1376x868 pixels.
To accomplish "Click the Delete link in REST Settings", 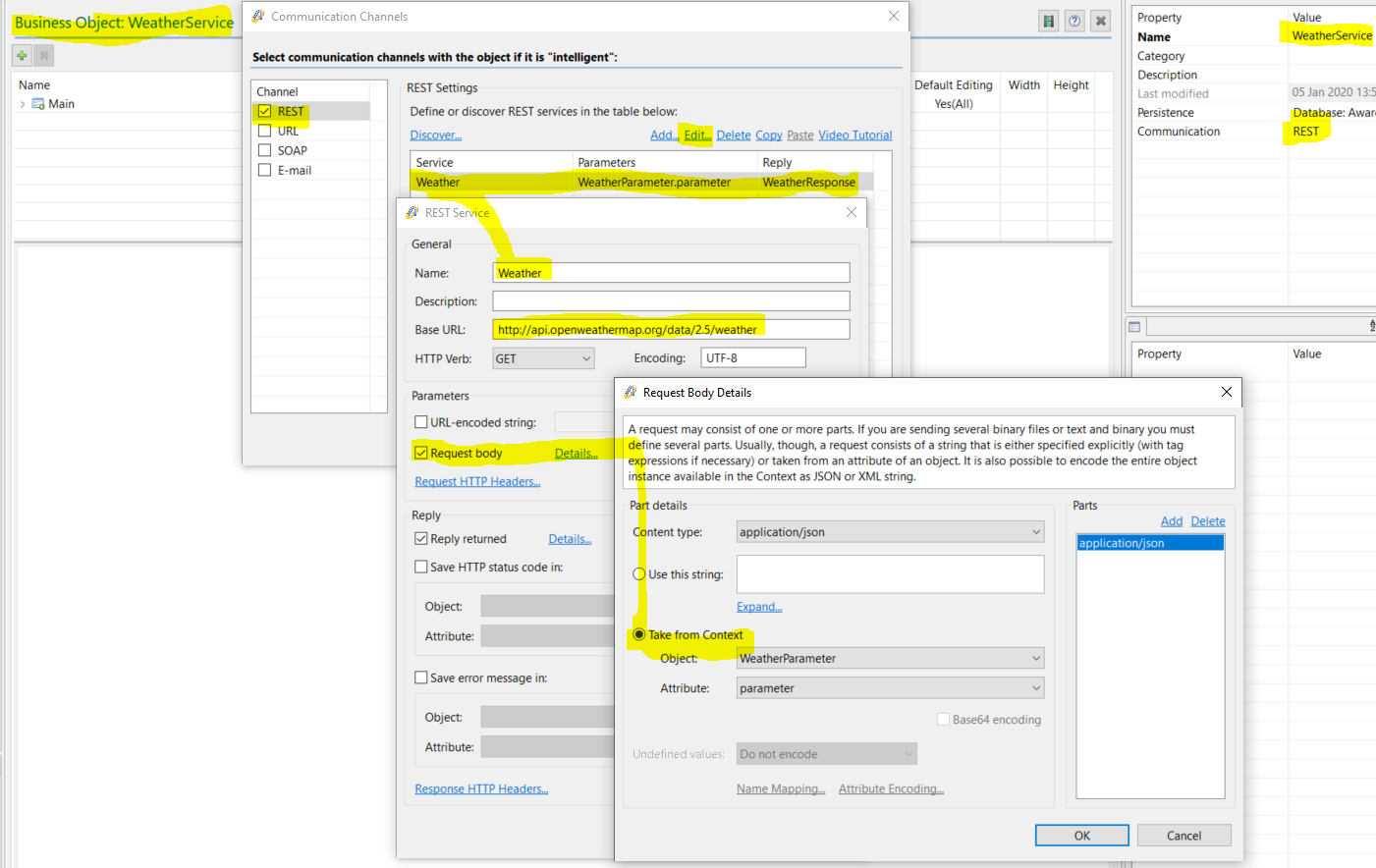I will [x=734, y=136].
